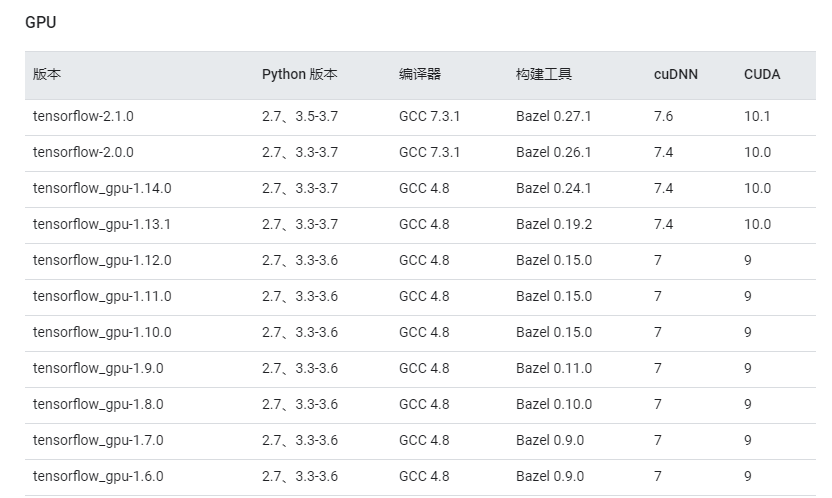Click cuDNN 7 in tensorflow_gpu-1.7.0 row

pos(658,441)
